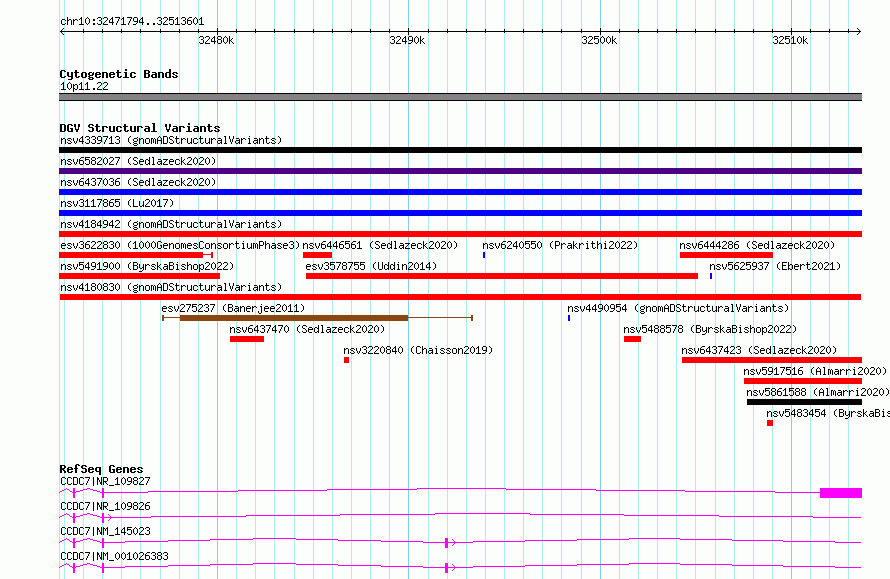
Task: Click the nsv6240550 Prakrithi2022 label
Action: [x=560, y=245]
